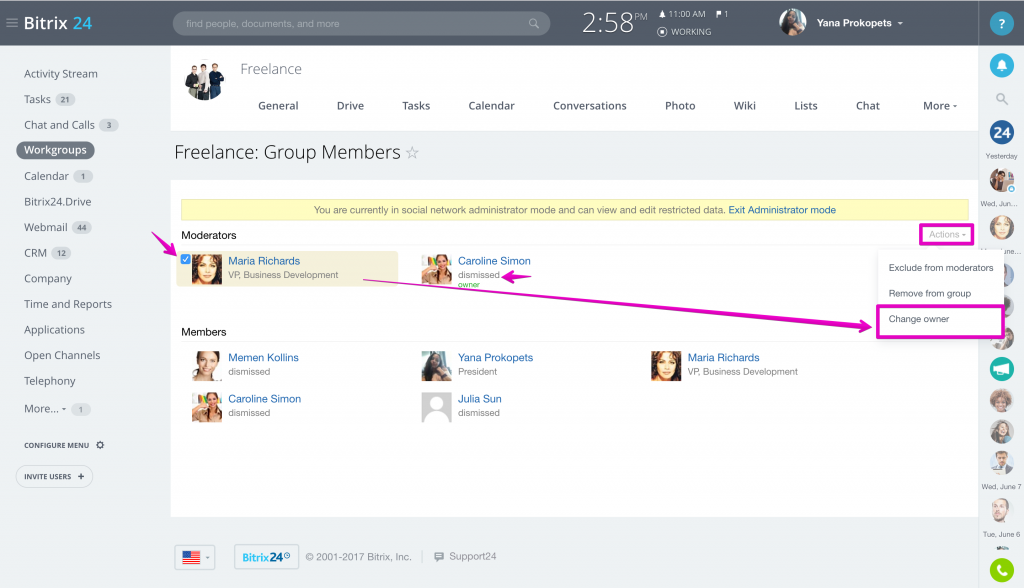
Task: Click the magnifier icon in the header search bar
Action: (534, 24)
